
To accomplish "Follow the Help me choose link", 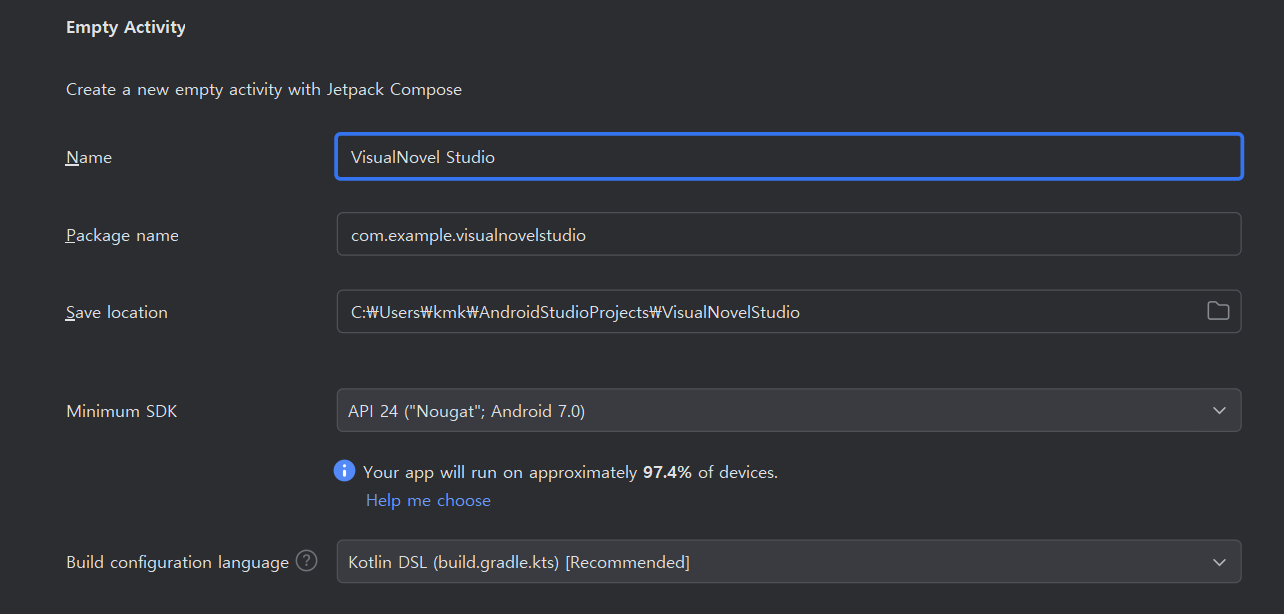I will coord(428,500).
